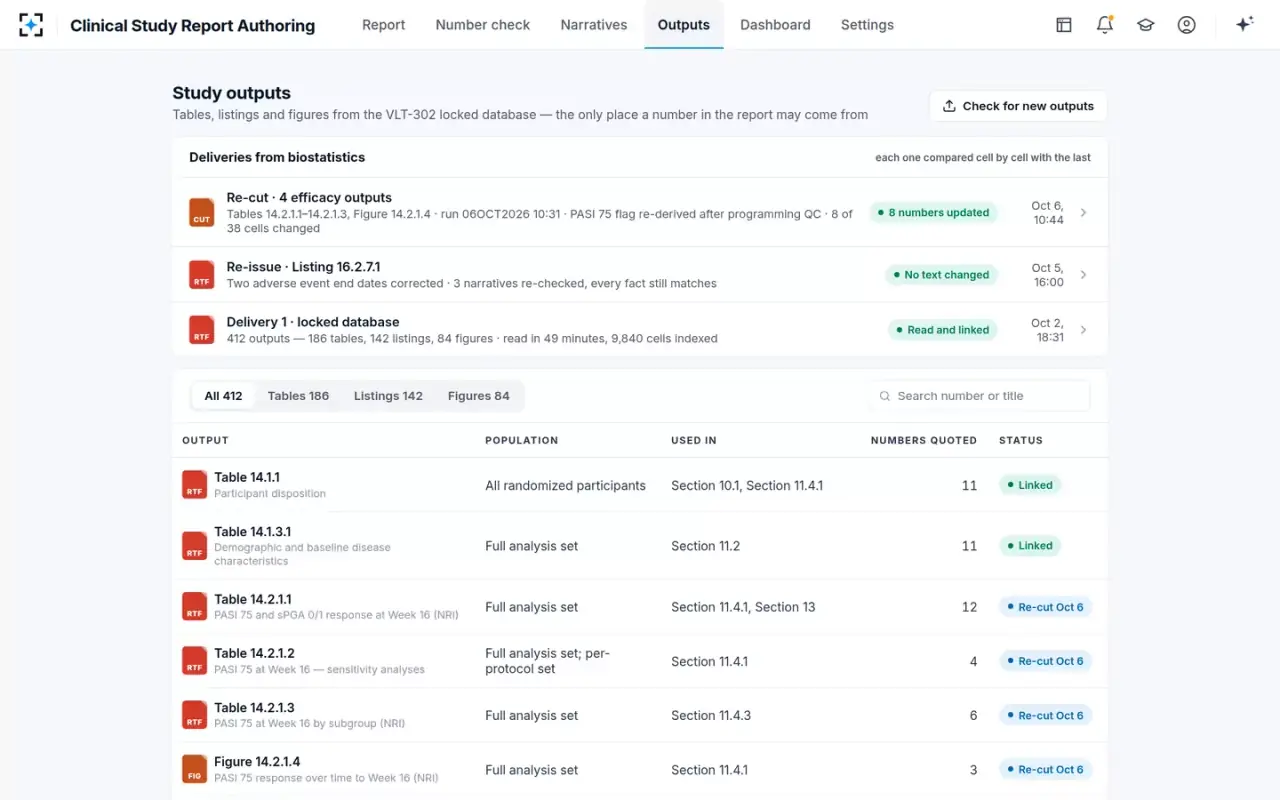The width and height of the screenshot is (1280, 800).
Task: Click the RTF icon of Table 14.1.1
Action: pos(194,485)
